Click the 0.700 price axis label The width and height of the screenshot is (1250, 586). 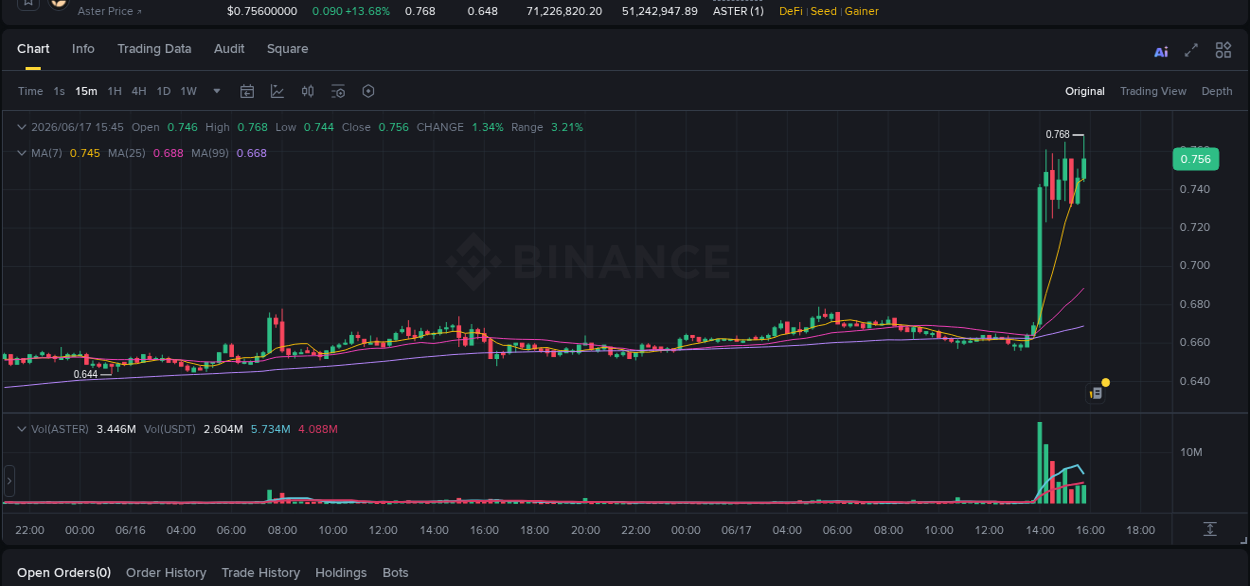tap(1195, 266)
